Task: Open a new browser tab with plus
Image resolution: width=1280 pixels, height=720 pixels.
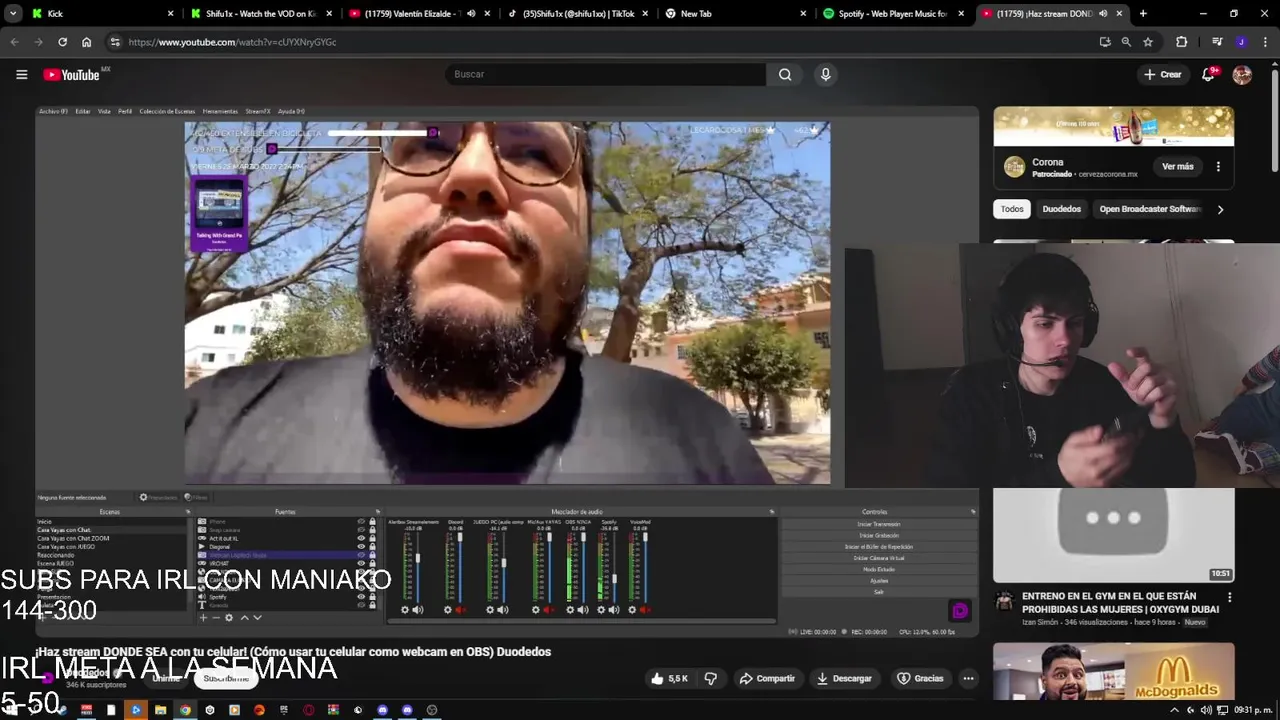Action: click(x=1143, y=14)
